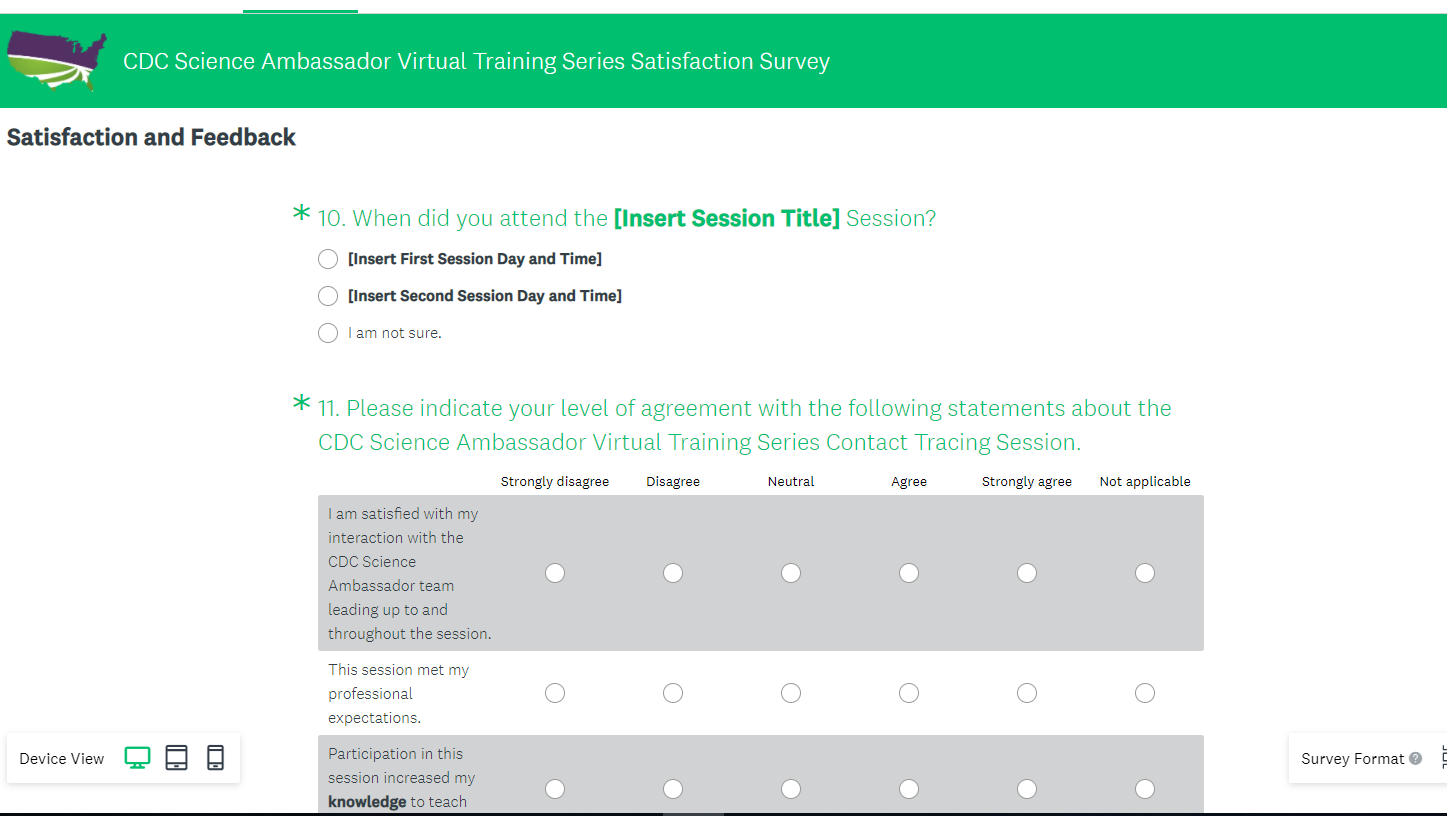Select Neutral for session met professional expectations
Screen dimensions: 1447x816
[x=791, y=693]
